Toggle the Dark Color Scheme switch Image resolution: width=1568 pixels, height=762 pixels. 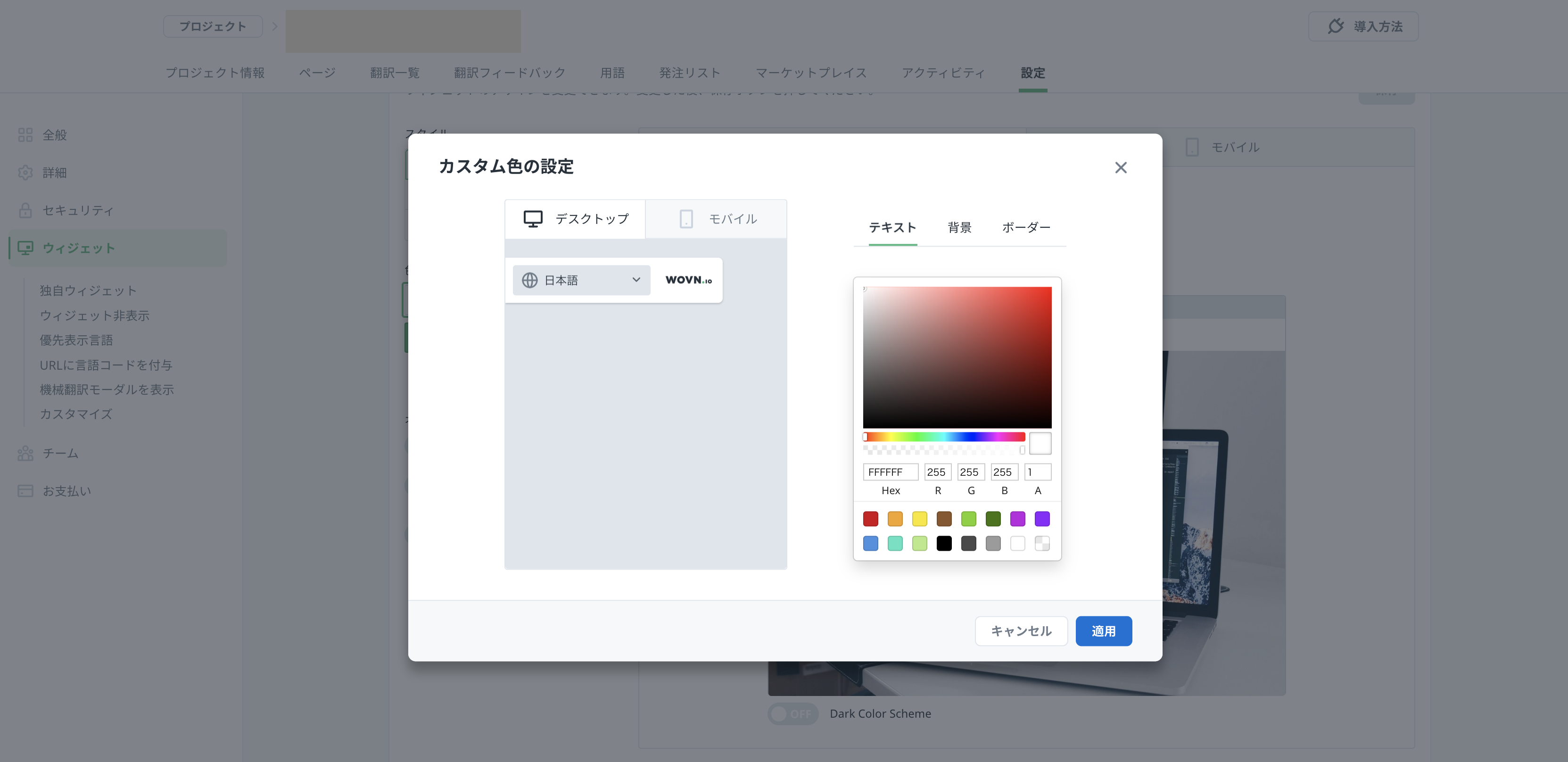tap(792, 713)
